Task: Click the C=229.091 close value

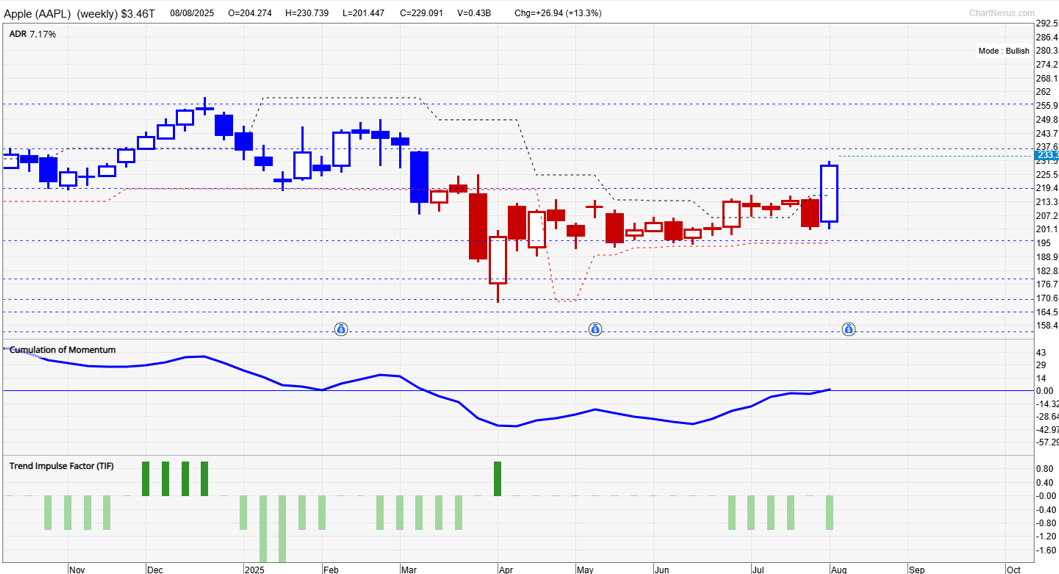Action: pos(421,13)
